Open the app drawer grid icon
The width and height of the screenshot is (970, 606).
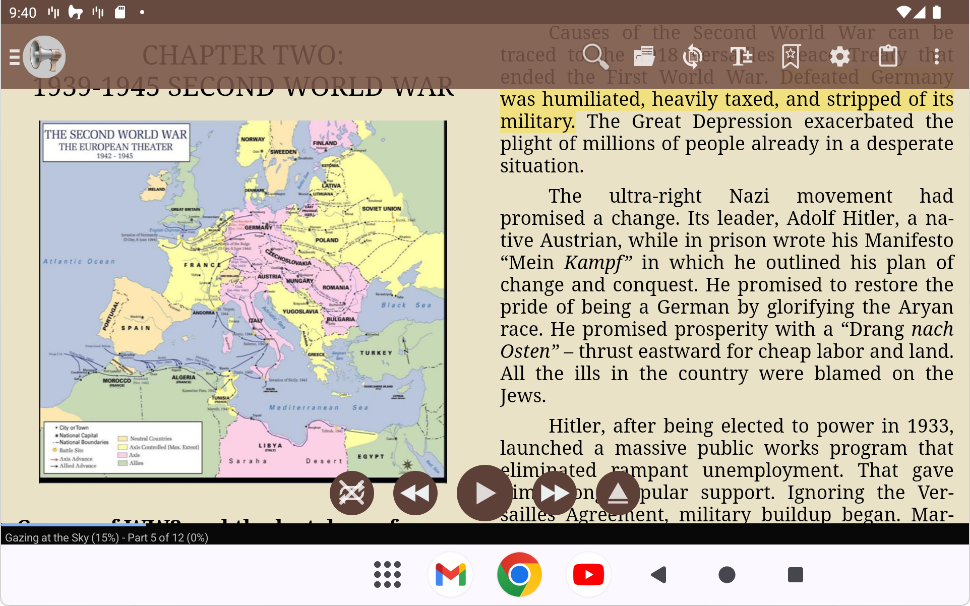click(x=387, y=575)
